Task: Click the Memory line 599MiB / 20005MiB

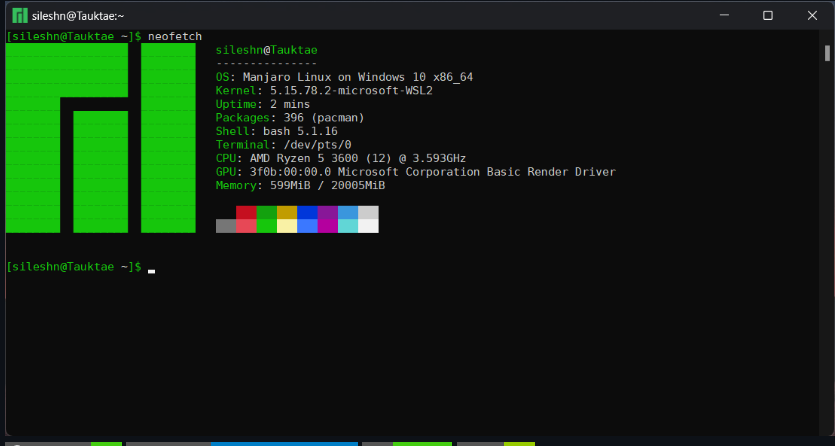Action: (300, 185)
